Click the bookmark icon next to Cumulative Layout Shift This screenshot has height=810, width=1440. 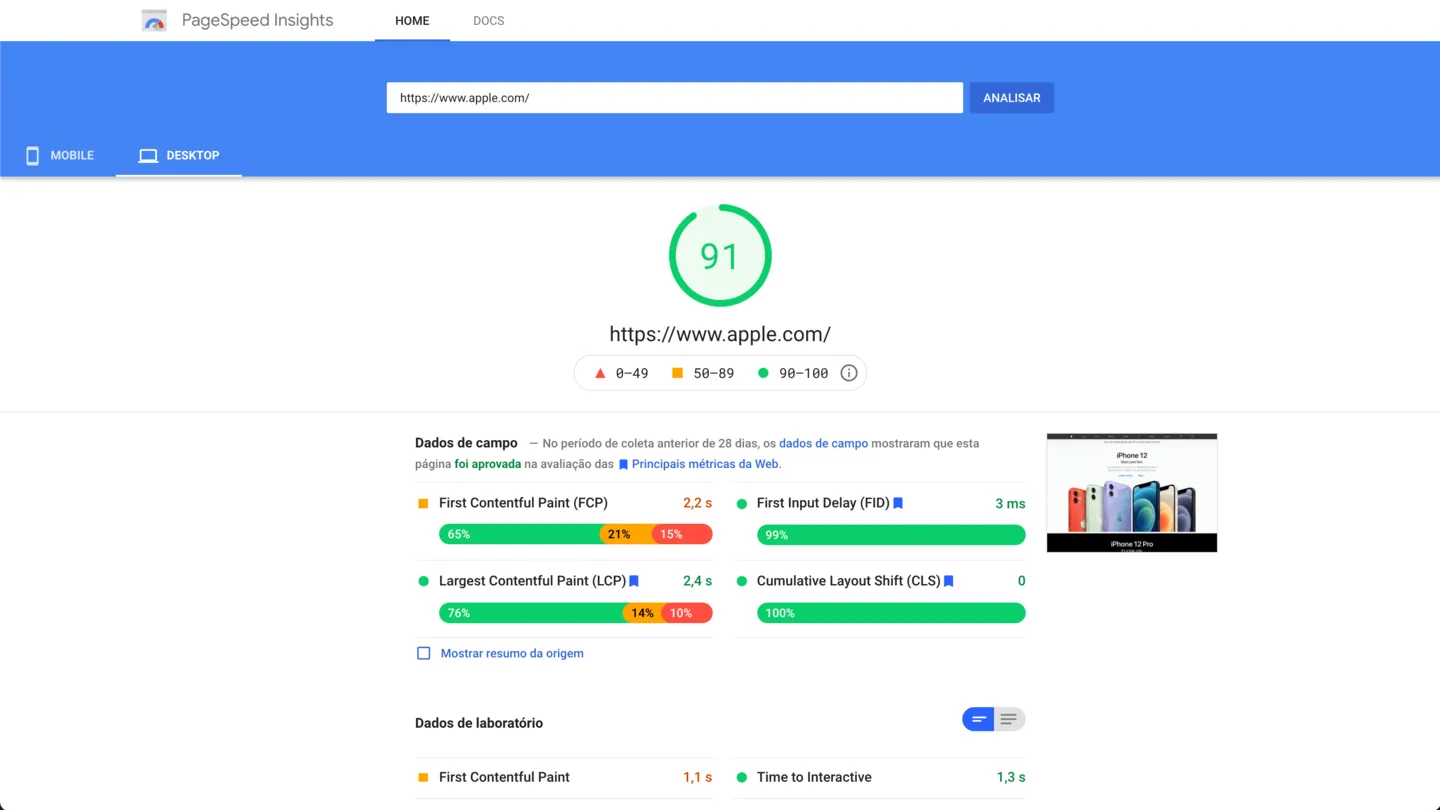[949, 581]
